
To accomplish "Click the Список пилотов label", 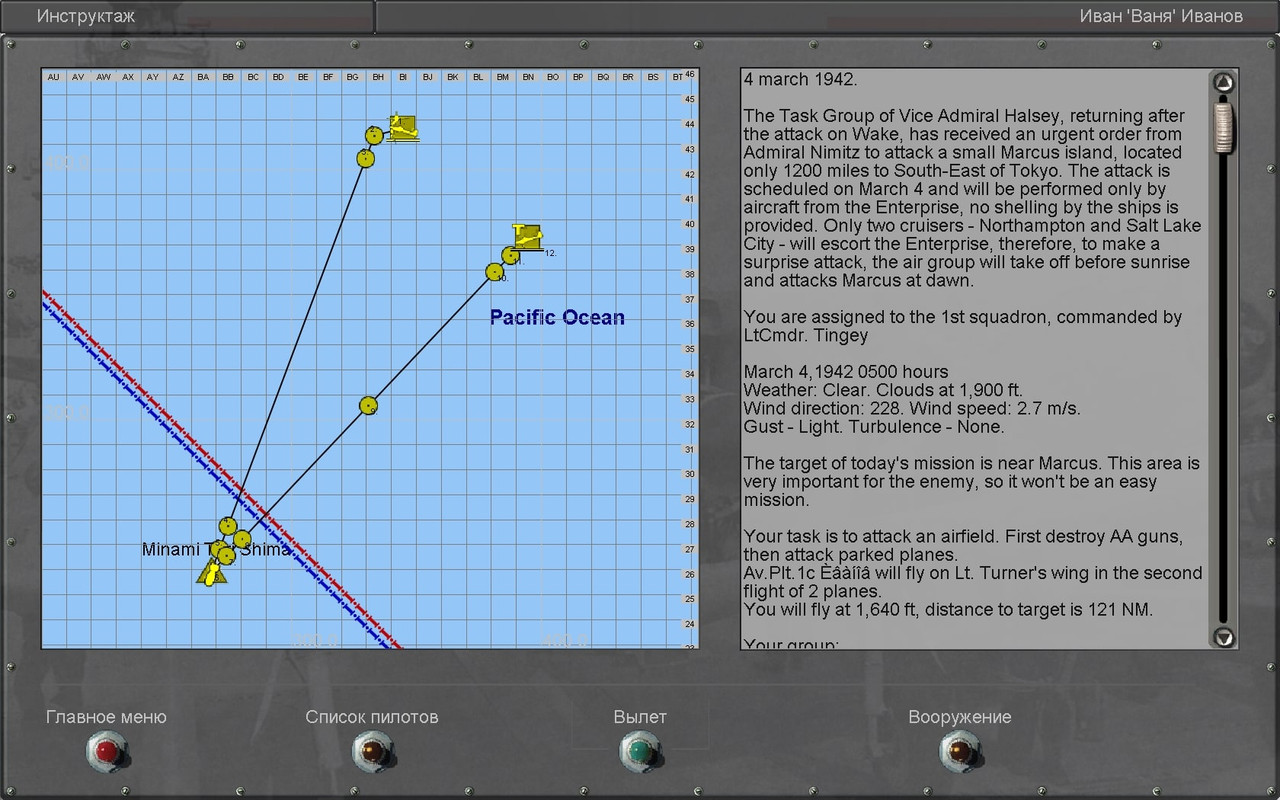I will pos(372,717).
